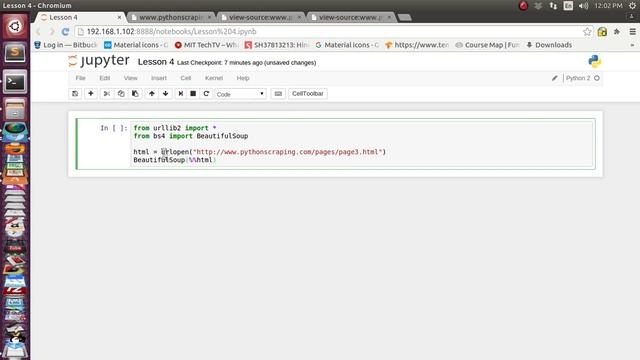The width and height of the screenshot is (640, 360).
Task: Open a new browser tab
Action: 404,17
